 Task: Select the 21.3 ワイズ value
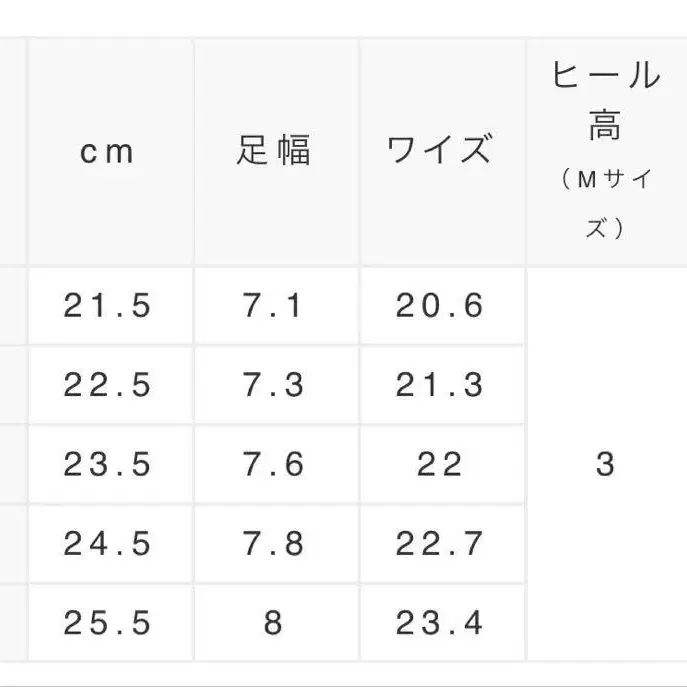pos(440,385)
